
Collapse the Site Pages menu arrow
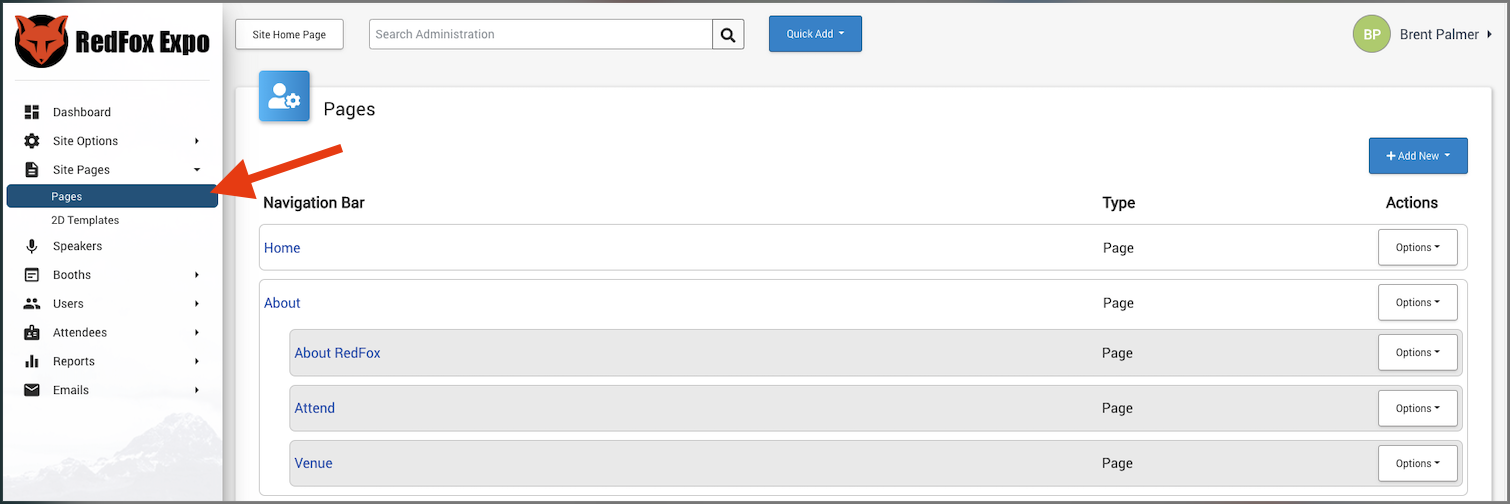(x=197, y=170)
